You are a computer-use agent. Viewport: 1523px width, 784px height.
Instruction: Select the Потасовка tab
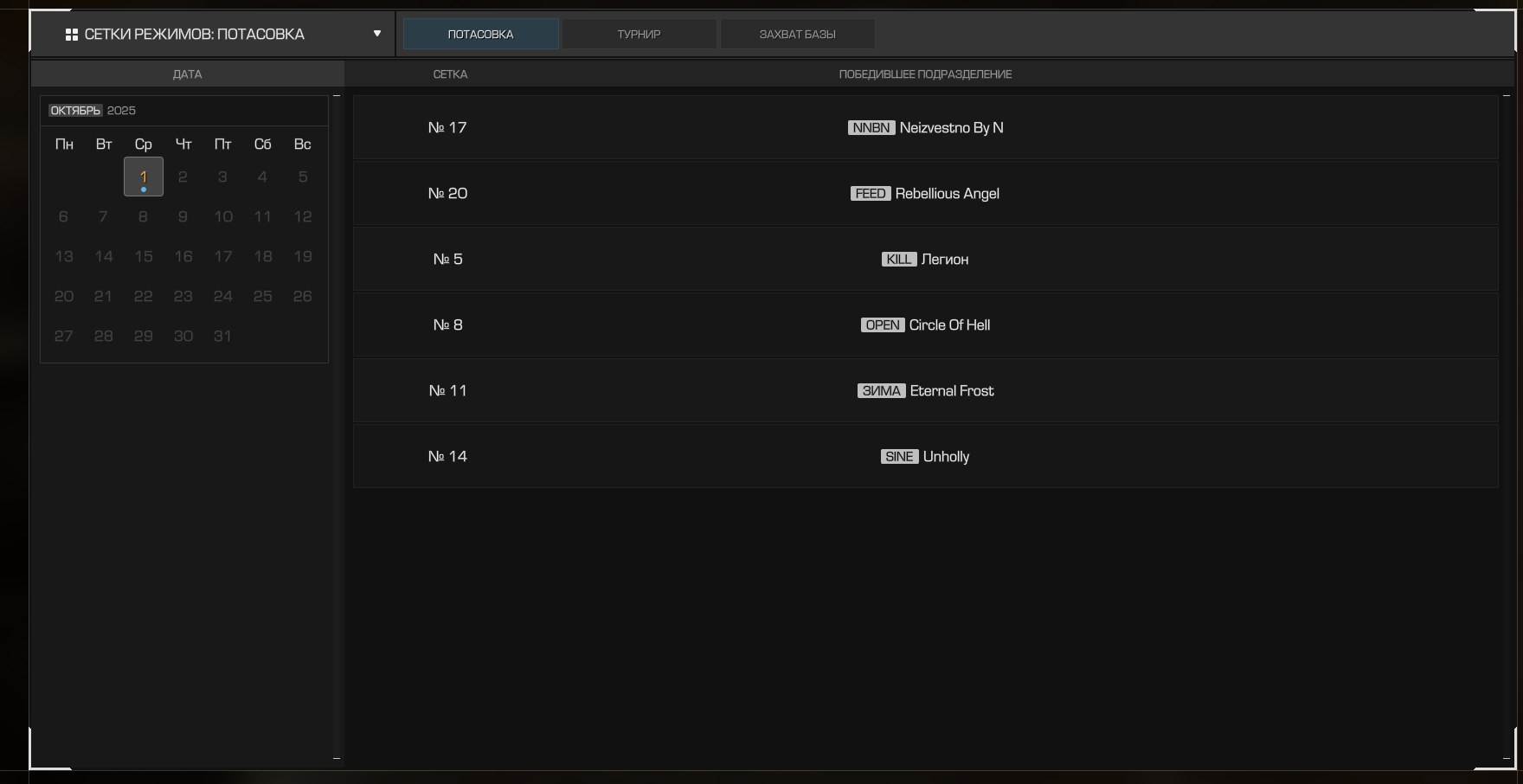[x=480, y=35]
